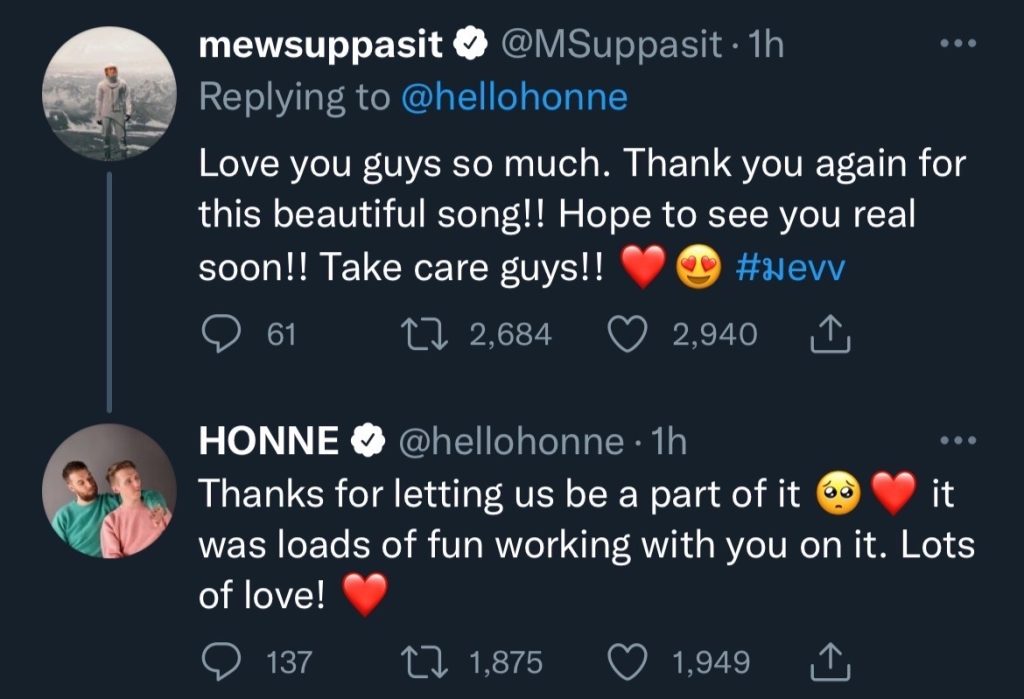Open mewsuppasit display name profile
The image size is (1024, 699).
322,44
